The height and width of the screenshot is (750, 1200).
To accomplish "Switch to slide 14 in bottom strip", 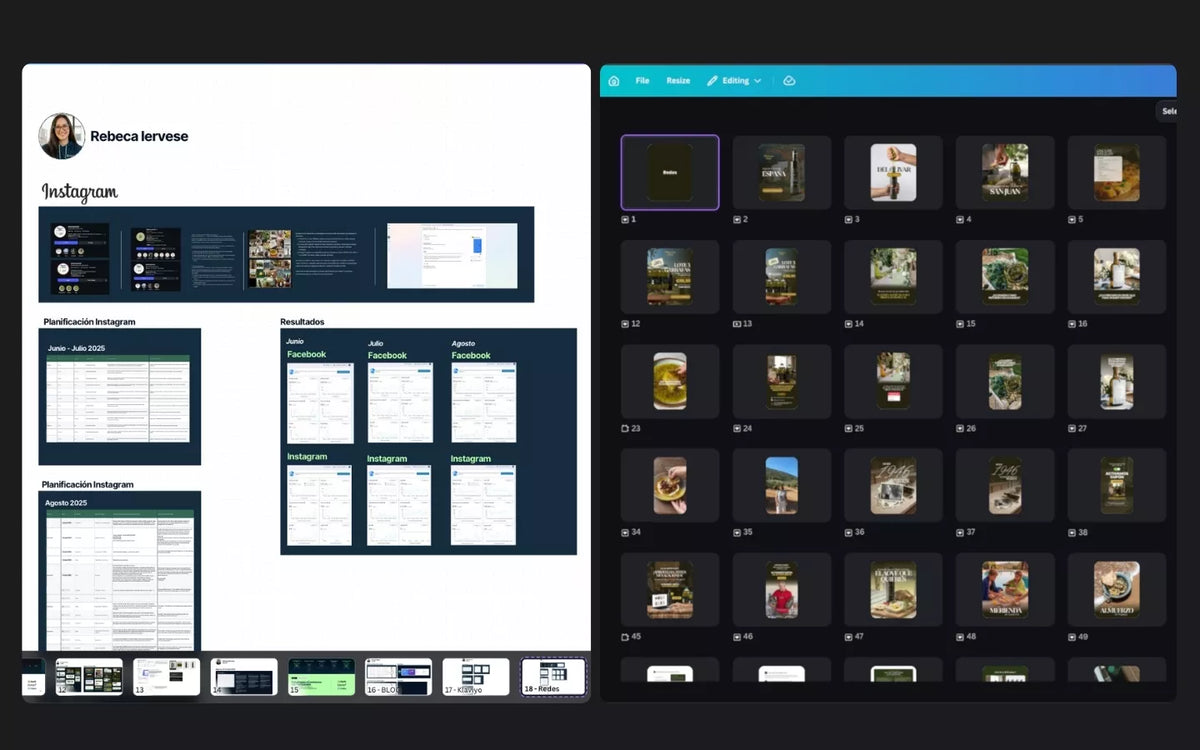I will point(244,677).
